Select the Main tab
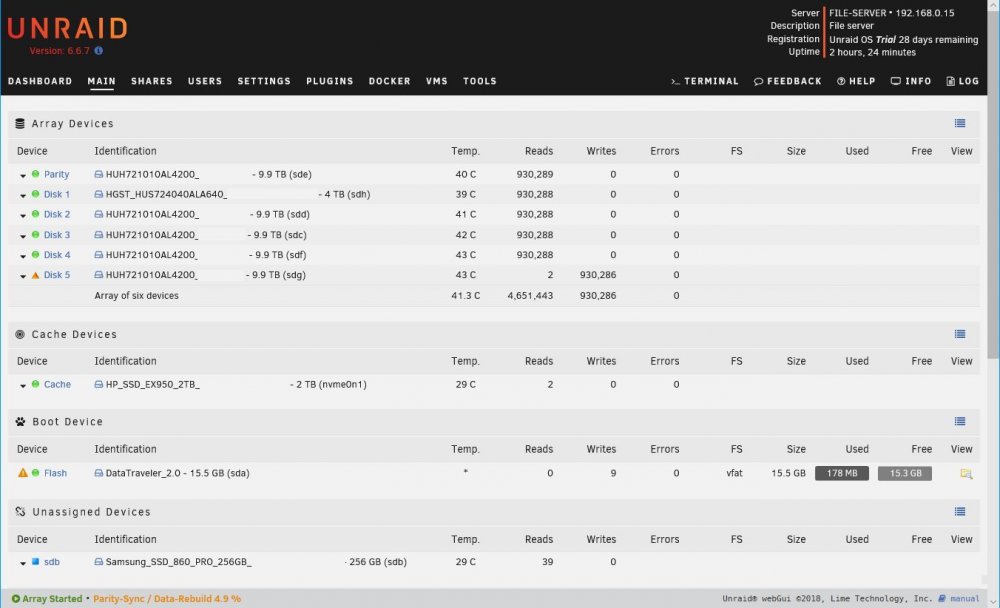 tap(101, 81)
